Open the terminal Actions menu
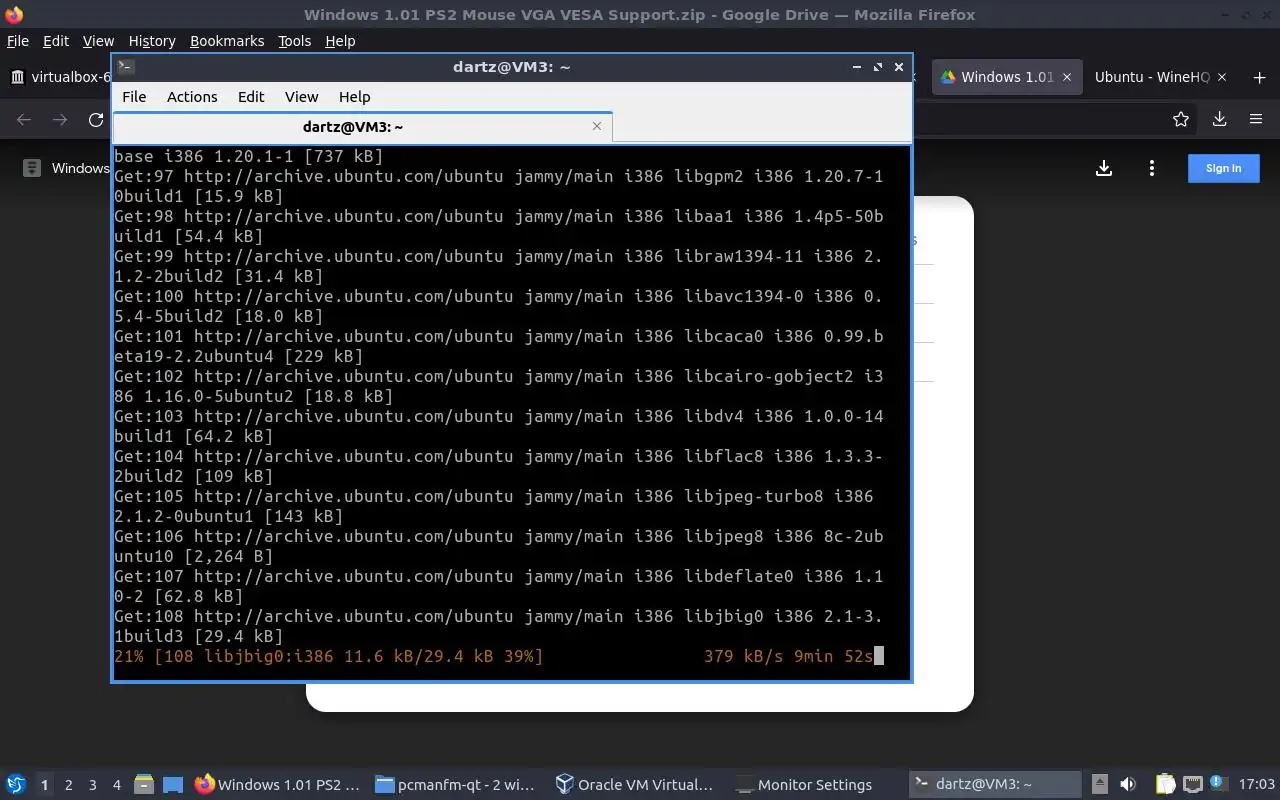Image resolution: width=1280 pixels, height=800 pixels. pyautogui.click(x=192, y=97)
